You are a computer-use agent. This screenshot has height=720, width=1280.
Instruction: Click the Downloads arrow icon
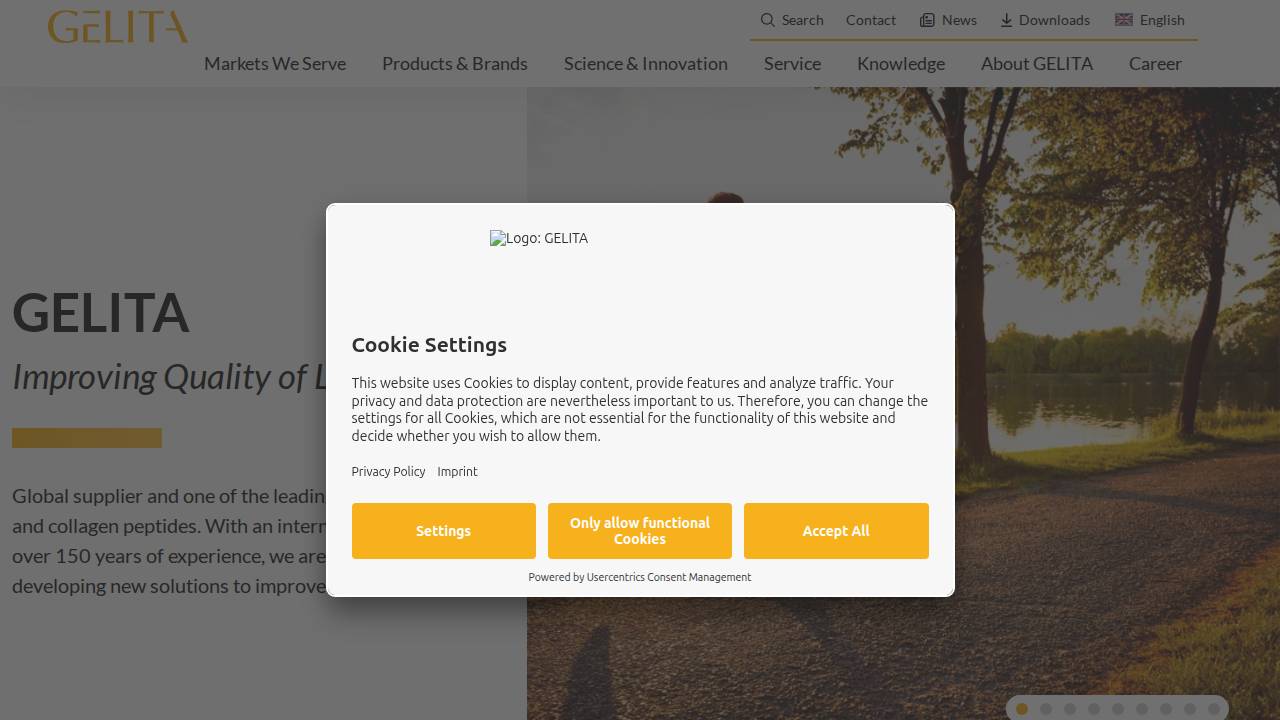1006,20
